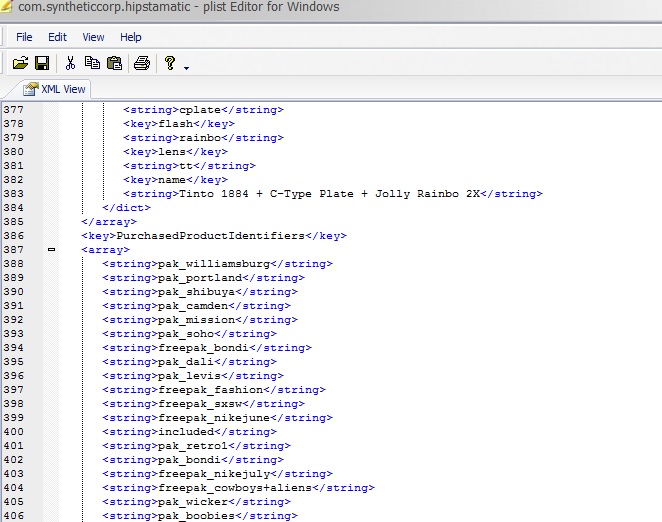Click the flash key on line 378

pyautogui.click(x=179, y=124)
